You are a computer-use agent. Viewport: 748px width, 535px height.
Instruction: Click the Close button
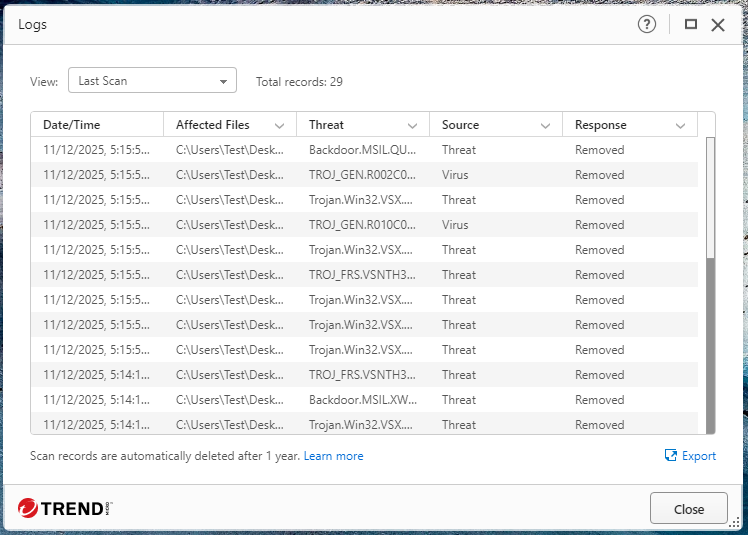pos(688,509)
